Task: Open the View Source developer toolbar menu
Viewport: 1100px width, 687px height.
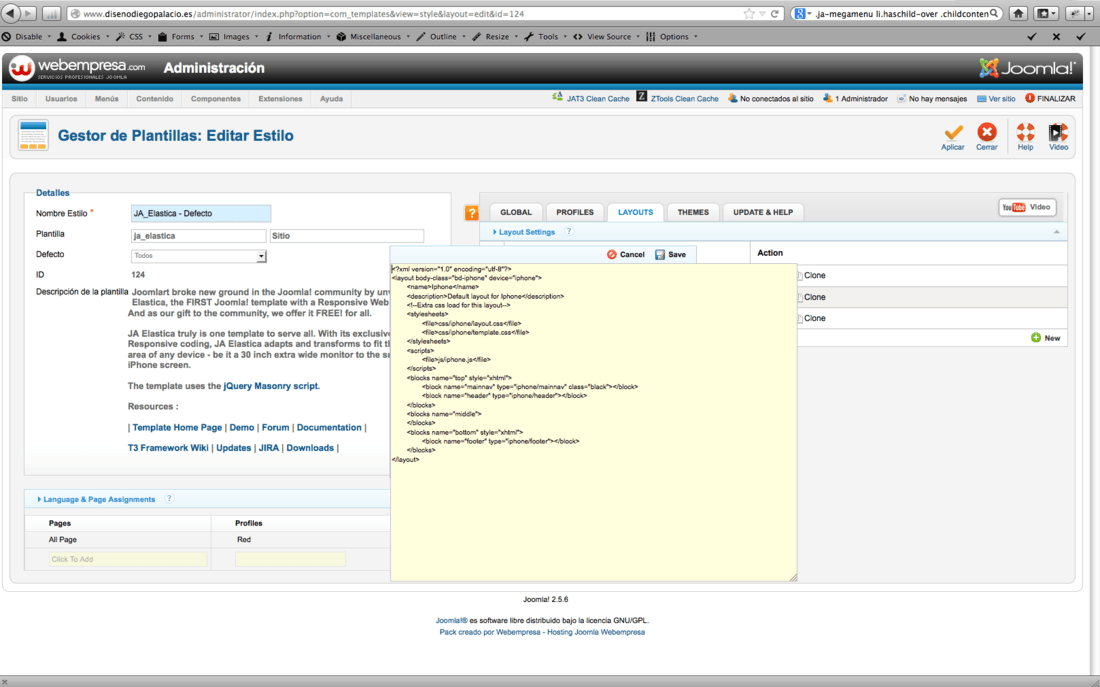Action: pos(607,36)
